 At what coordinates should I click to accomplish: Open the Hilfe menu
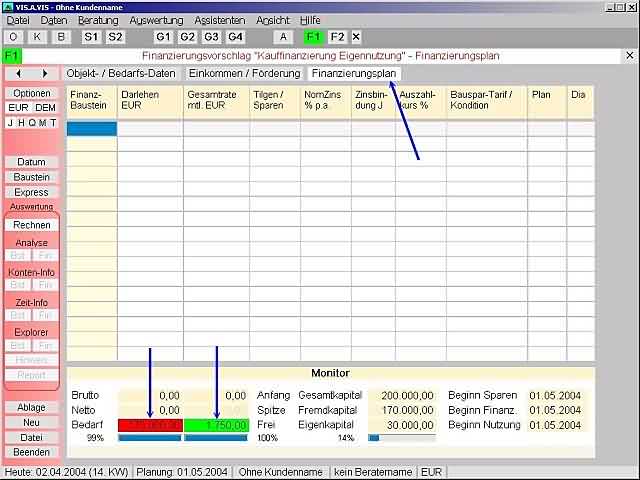pos(310,20)
